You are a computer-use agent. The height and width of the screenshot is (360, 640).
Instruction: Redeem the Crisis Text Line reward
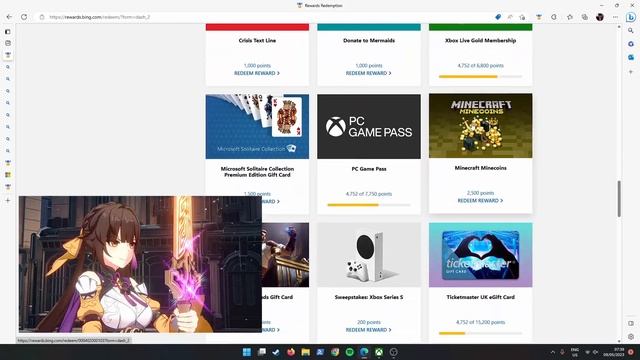(257, 73)
